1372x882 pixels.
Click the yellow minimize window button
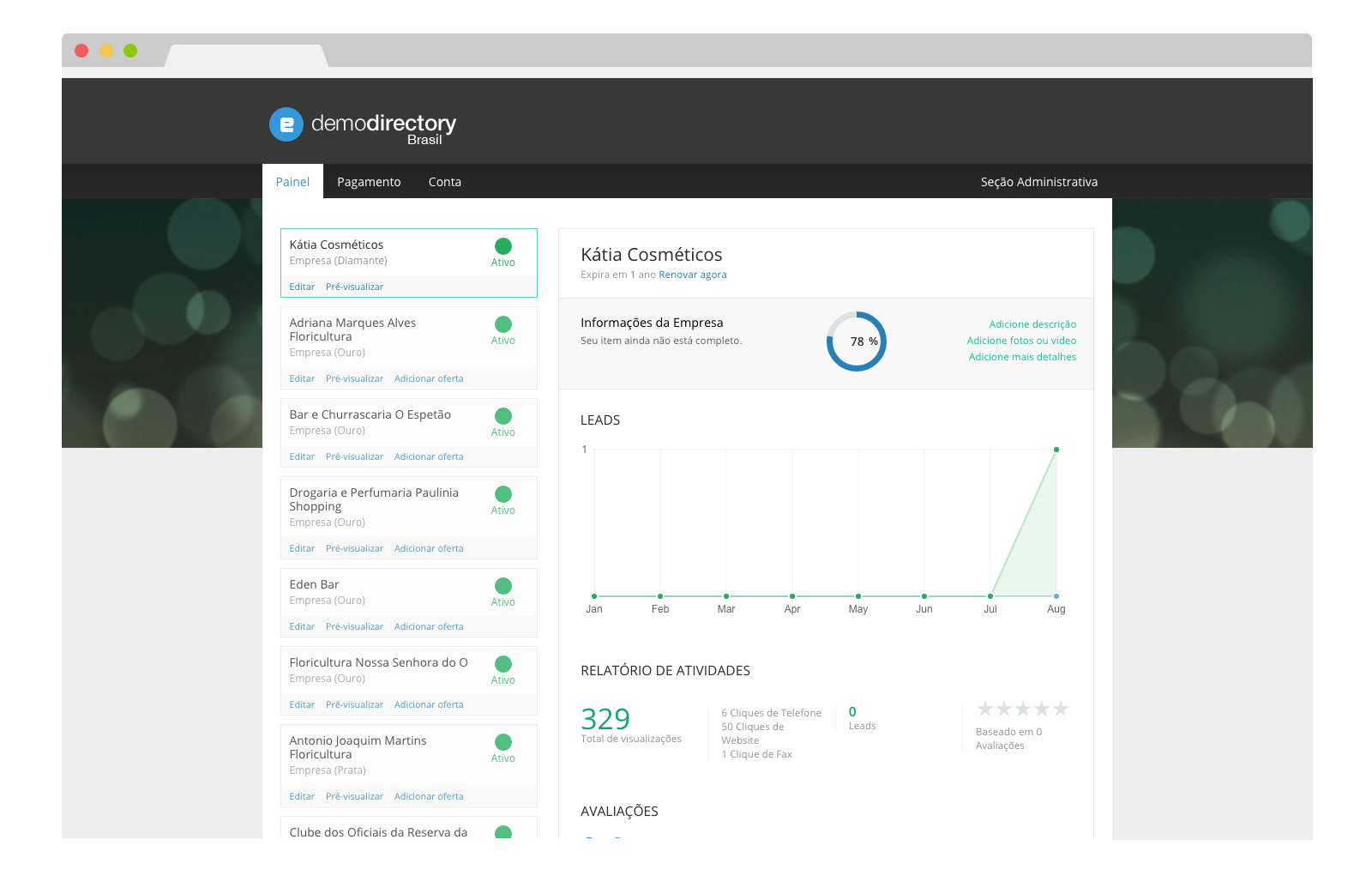106,51
